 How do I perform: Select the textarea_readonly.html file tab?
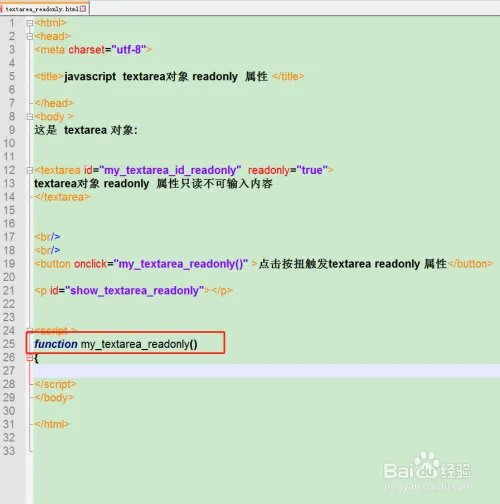point(44,9)
